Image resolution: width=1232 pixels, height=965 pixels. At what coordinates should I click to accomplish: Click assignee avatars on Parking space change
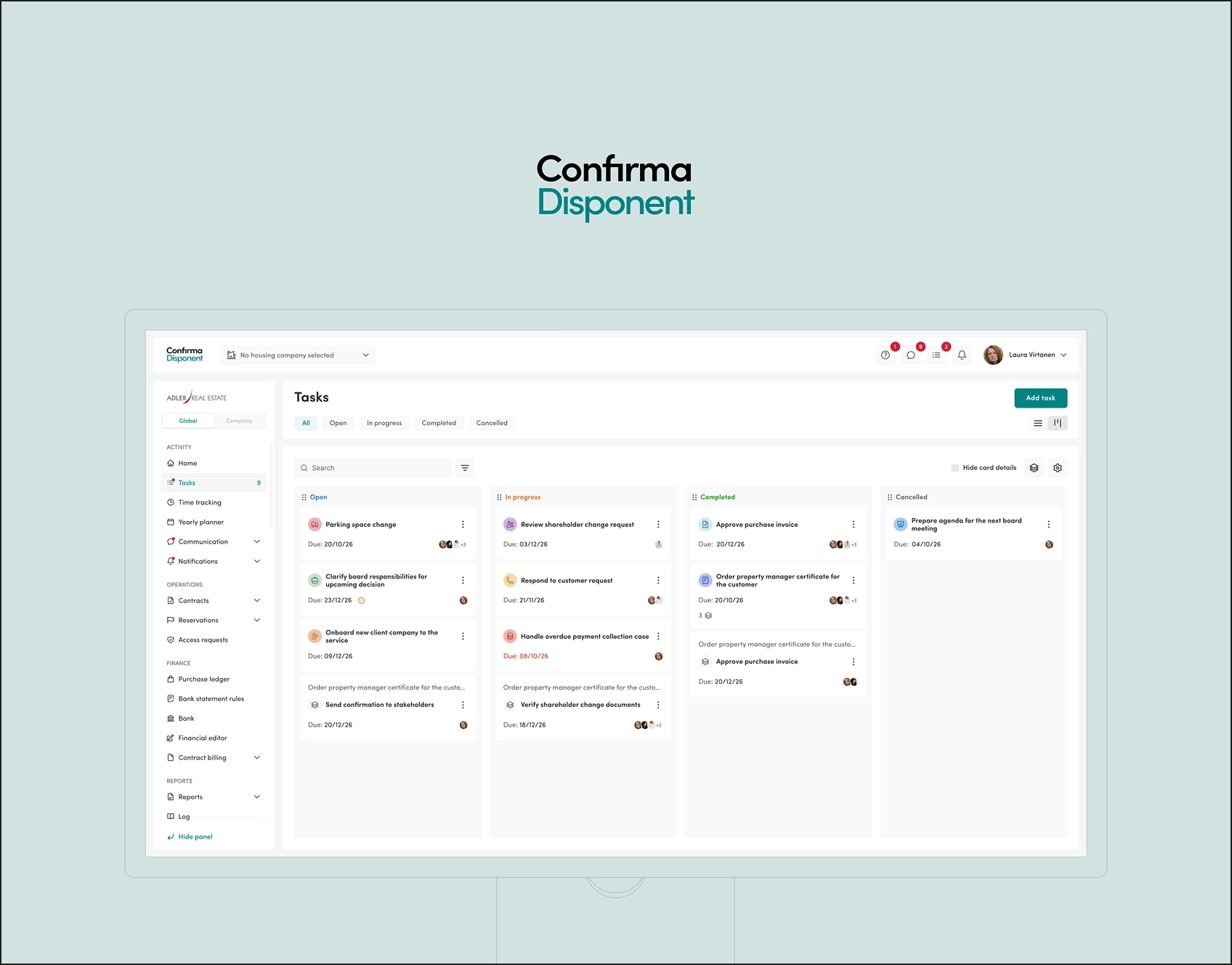tap(453, 544)
